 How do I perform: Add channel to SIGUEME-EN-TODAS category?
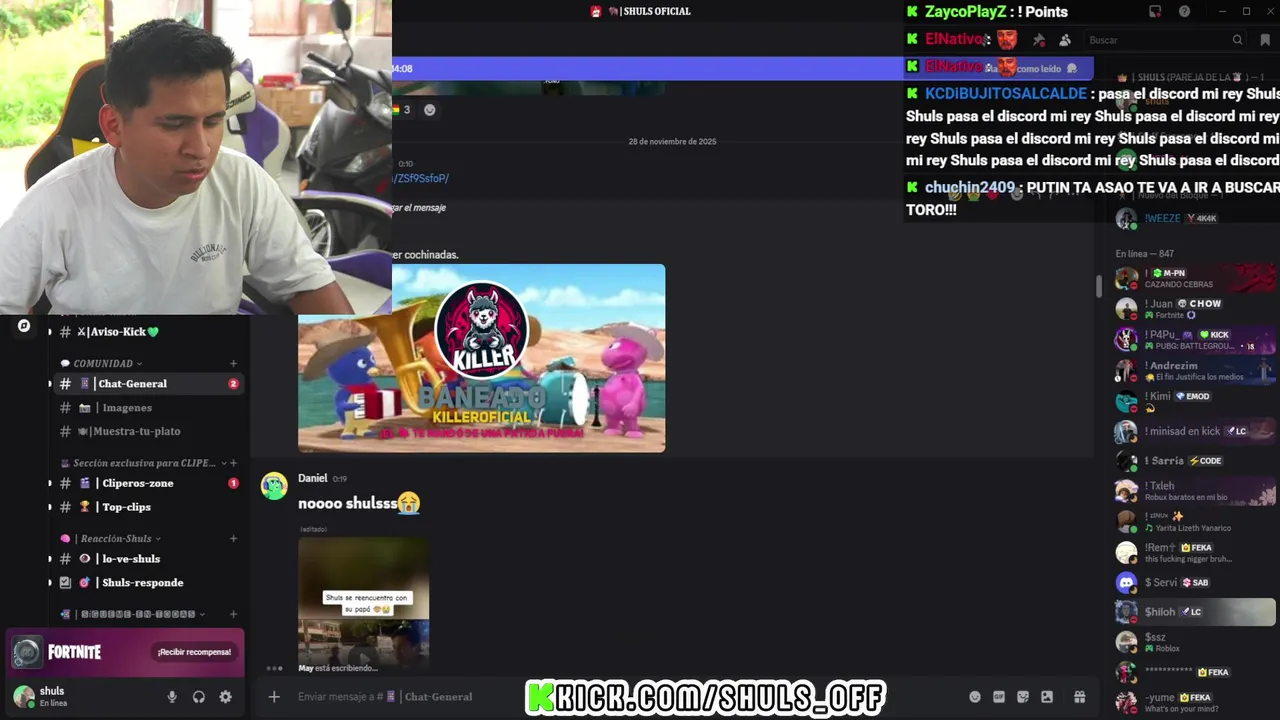[233, 614]
